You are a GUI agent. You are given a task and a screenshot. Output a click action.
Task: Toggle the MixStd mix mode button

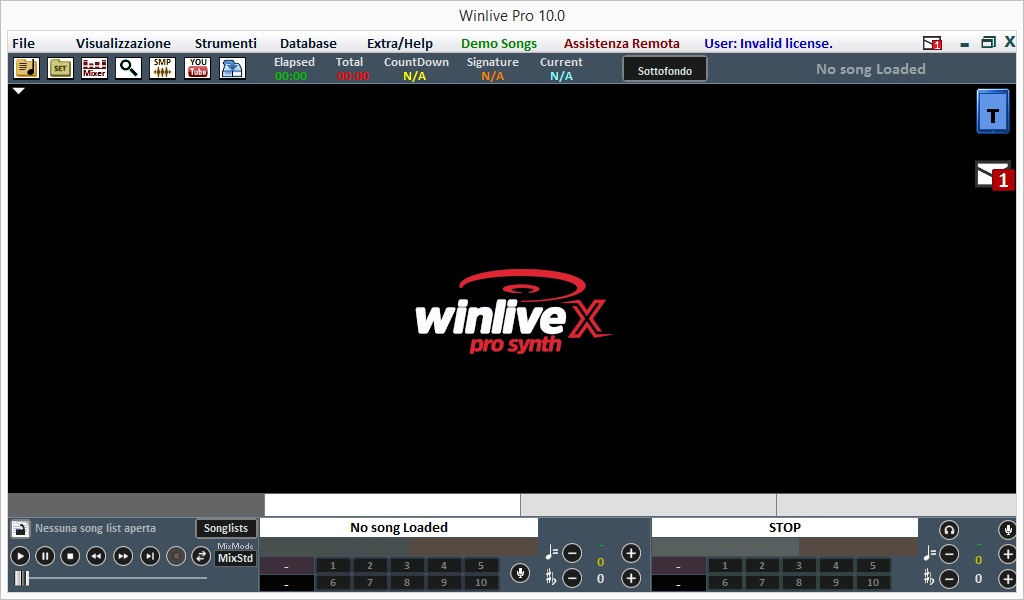pyautogui.click(x=235, y=558)
